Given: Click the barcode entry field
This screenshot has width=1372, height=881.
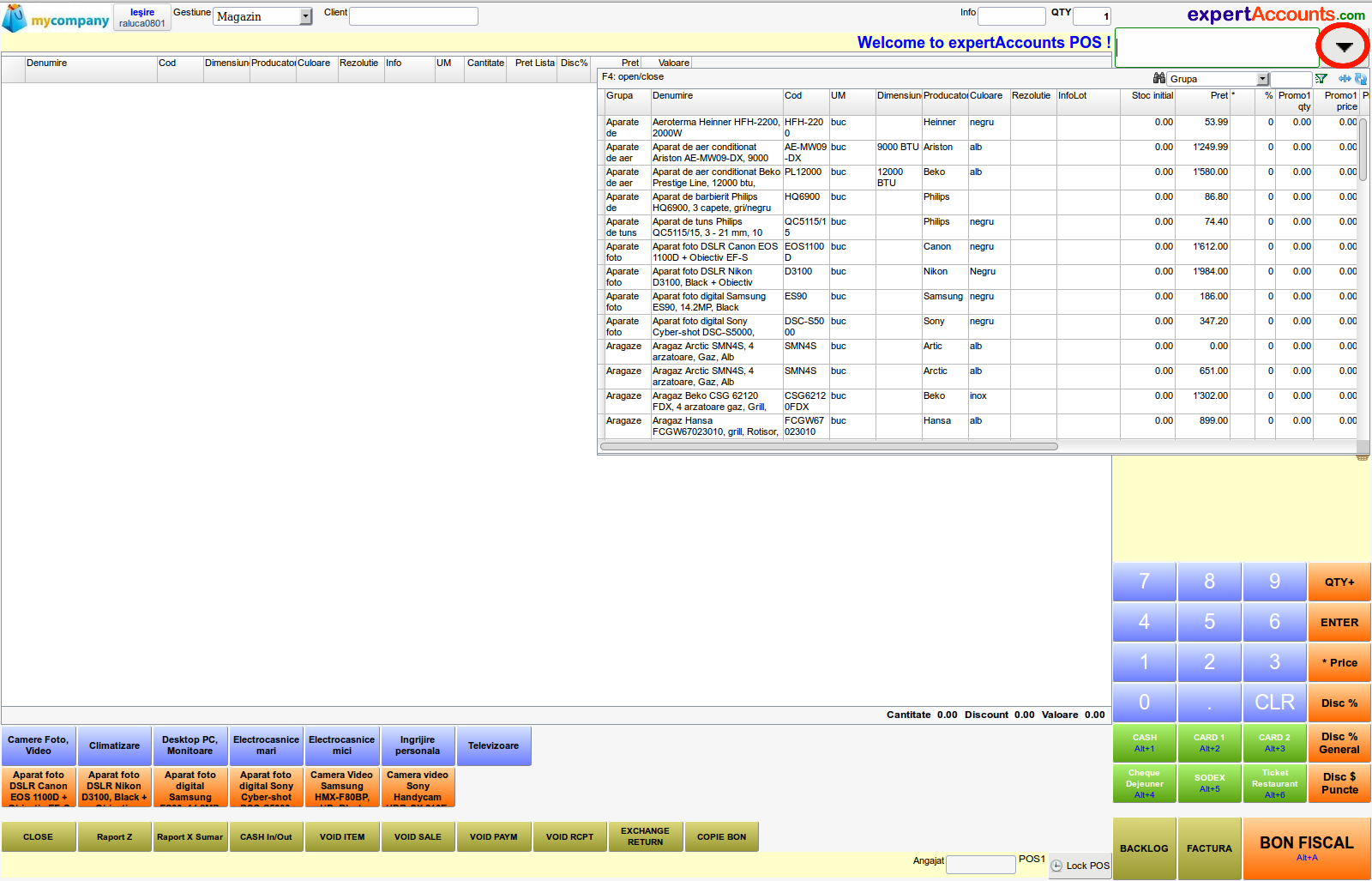Looking at the screenshot, I should pyautogui.click(x=1216, y=47).
